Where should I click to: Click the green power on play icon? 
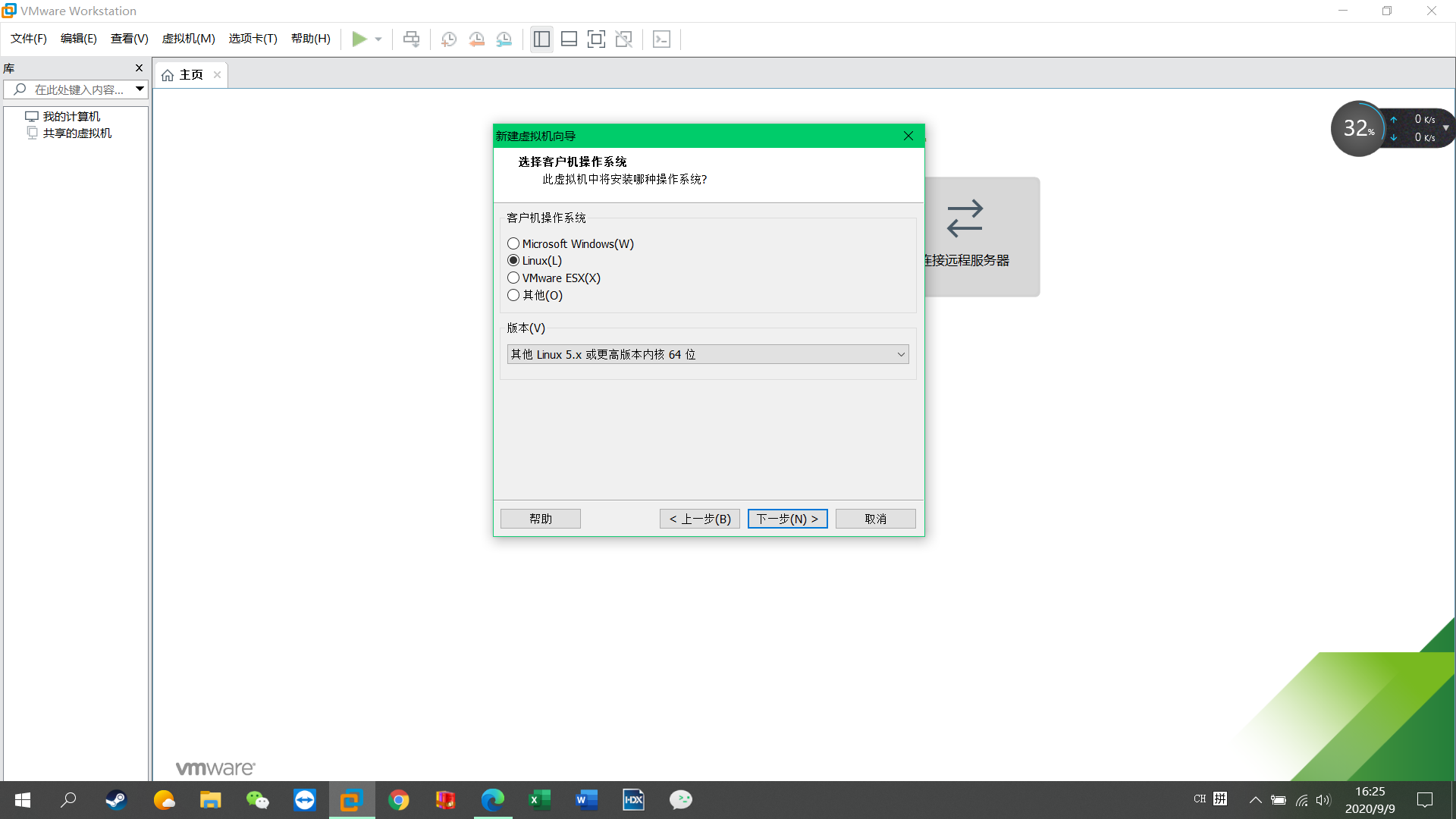[x=359, y=39]
